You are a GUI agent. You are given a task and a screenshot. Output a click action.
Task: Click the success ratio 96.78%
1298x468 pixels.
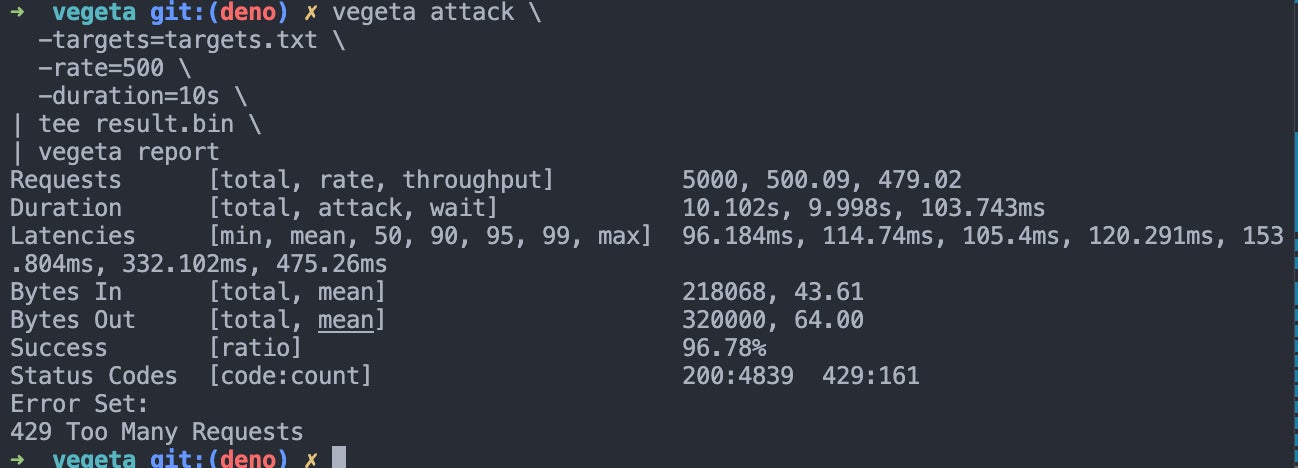tap(724, 348)
